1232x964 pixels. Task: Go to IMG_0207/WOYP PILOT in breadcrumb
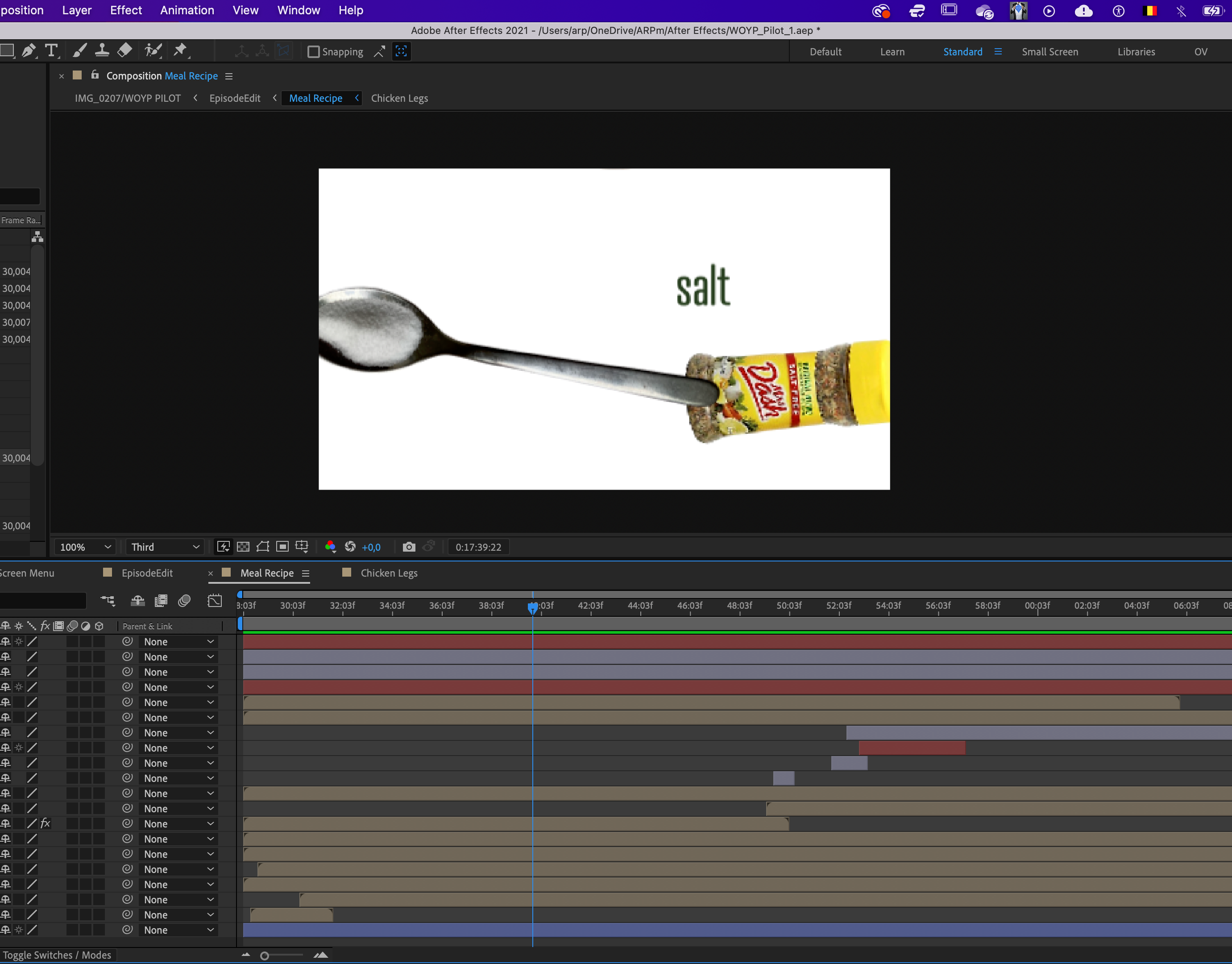pos(128,98)
